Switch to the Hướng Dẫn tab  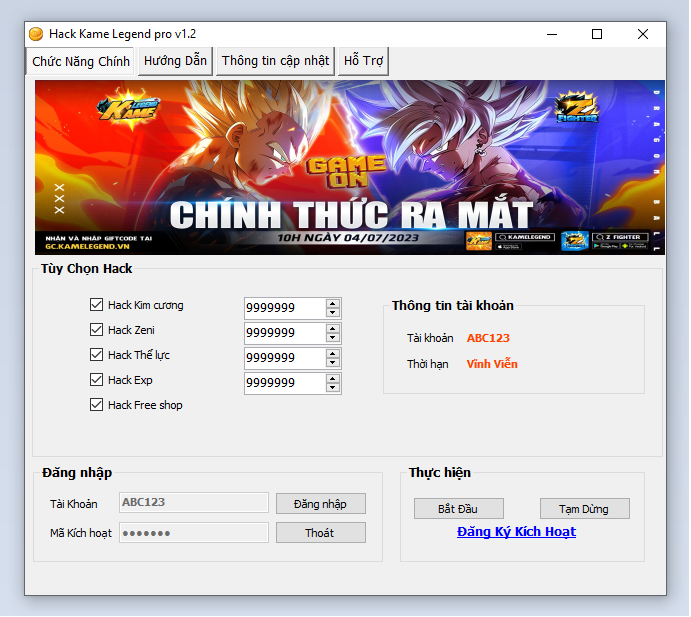175,61
